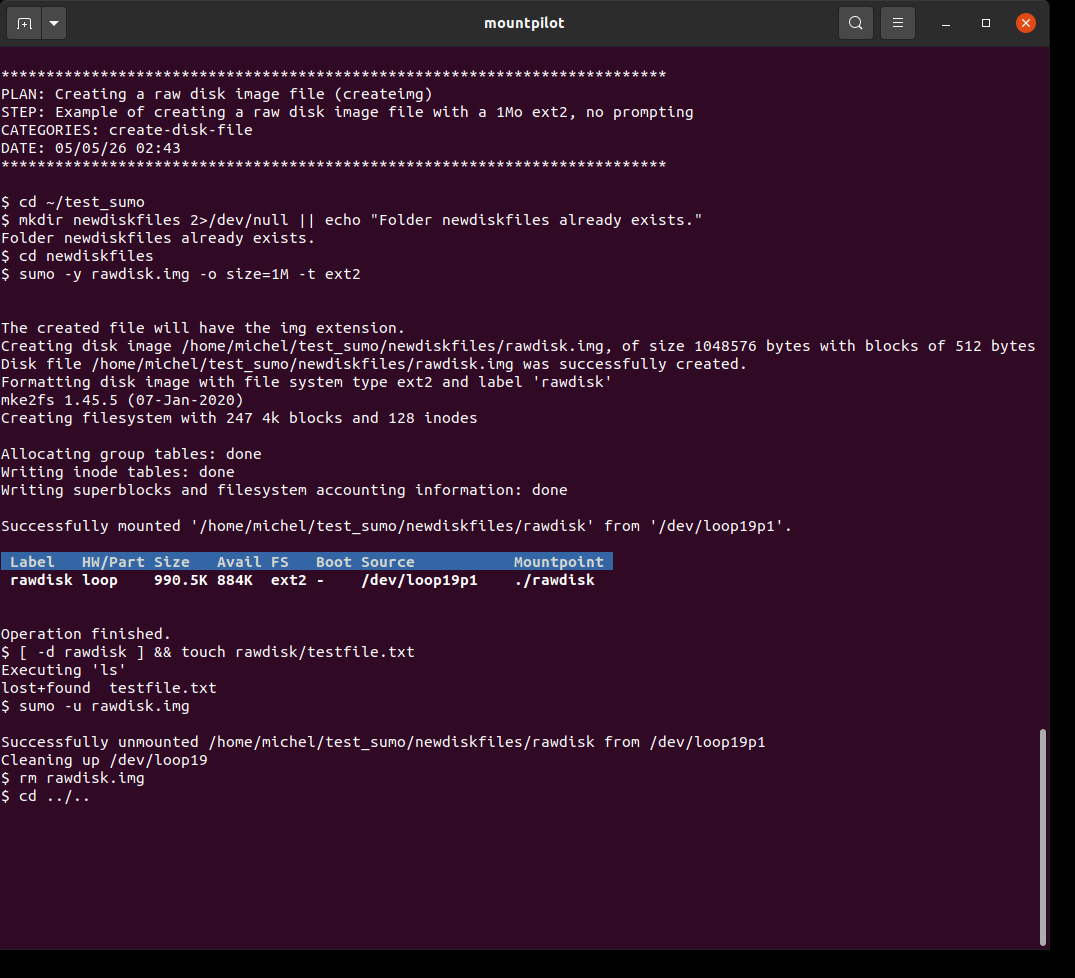
Task: Click the "Executing 'ls'" line
Action: (x=64, y=670)
